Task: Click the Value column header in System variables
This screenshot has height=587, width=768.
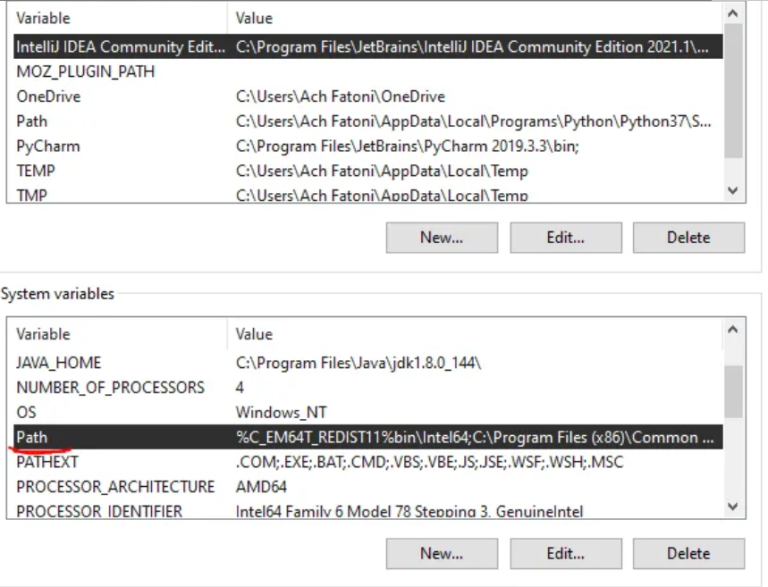Action: pyautogui.click(x=253, y=334)
